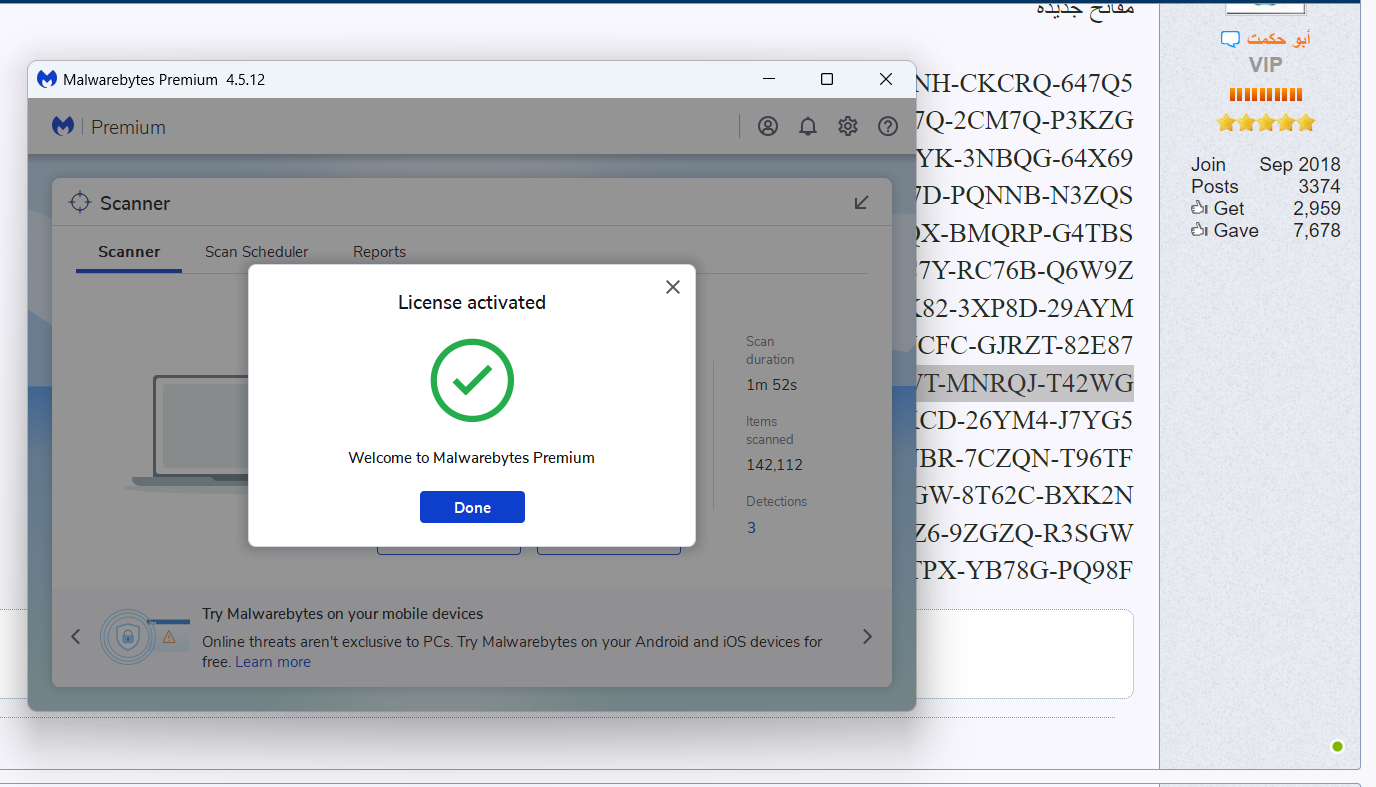The height and width of the screenshot is (787, 1376).
Task: Close the License activated dialog
Action: (673, 287)
